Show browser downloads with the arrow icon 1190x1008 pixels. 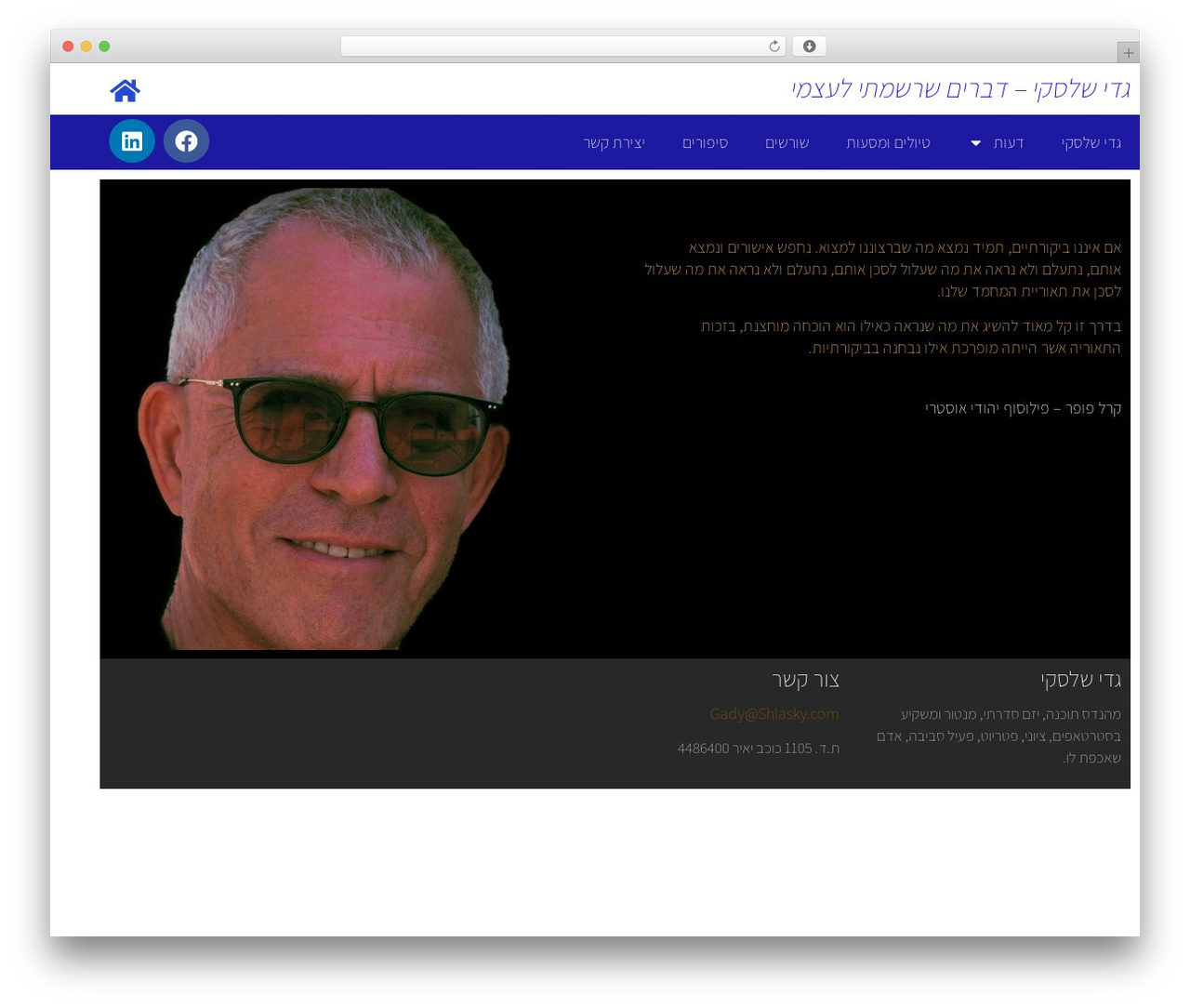[x=810, y=46]
